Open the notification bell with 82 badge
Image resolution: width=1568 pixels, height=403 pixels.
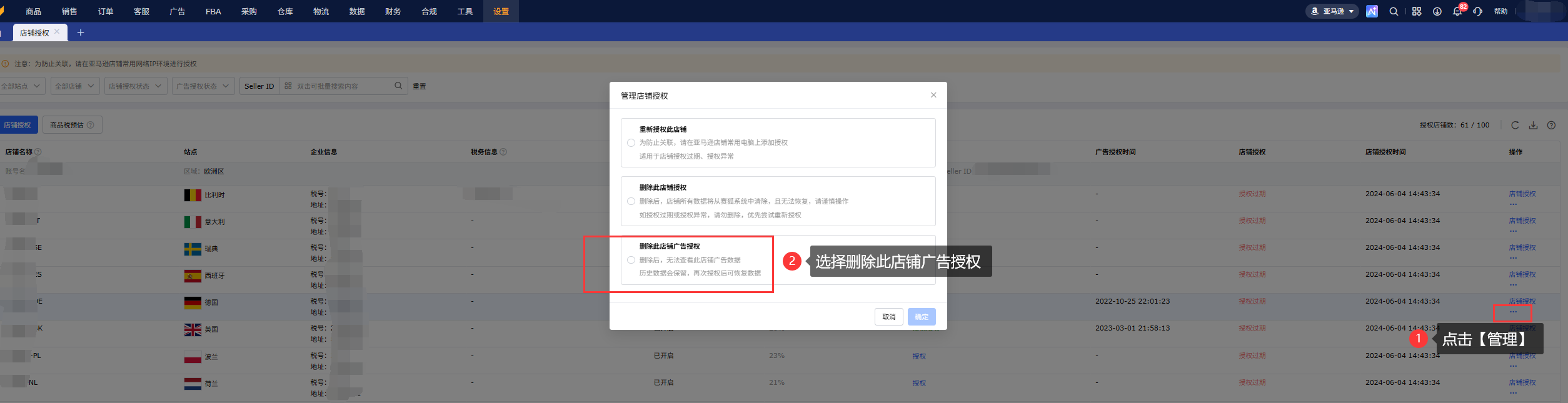(x=1457, y=11)
